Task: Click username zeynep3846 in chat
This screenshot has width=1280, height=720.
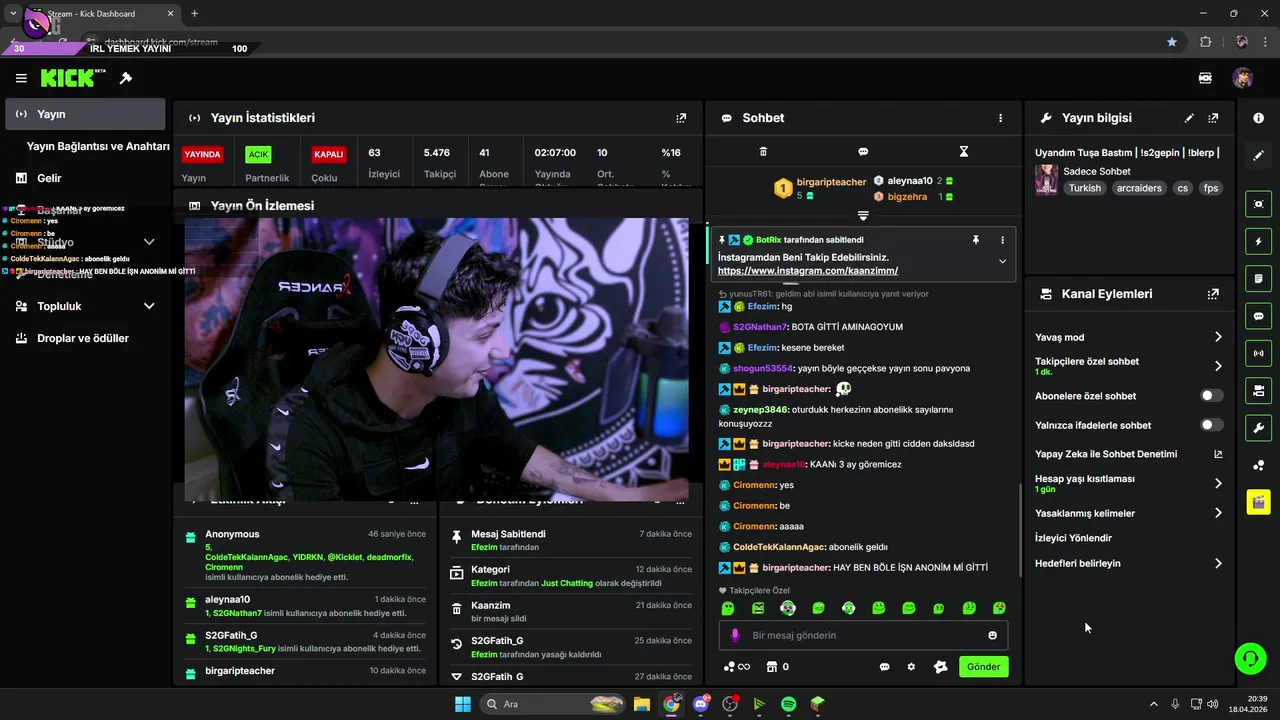Action: click(x=762, y=409)
